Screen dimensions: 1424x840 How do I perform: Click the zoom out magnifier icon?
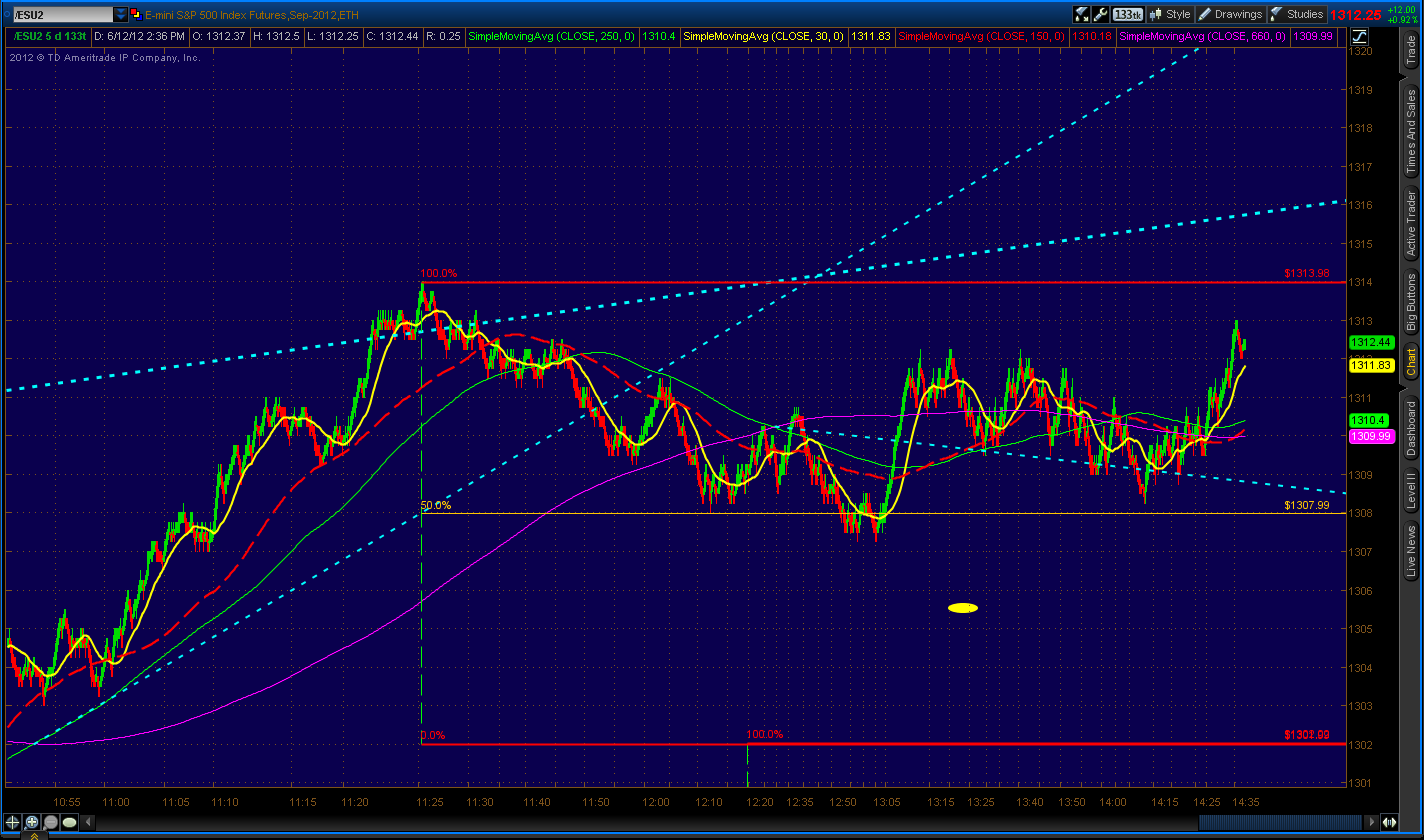click(50, 823)
